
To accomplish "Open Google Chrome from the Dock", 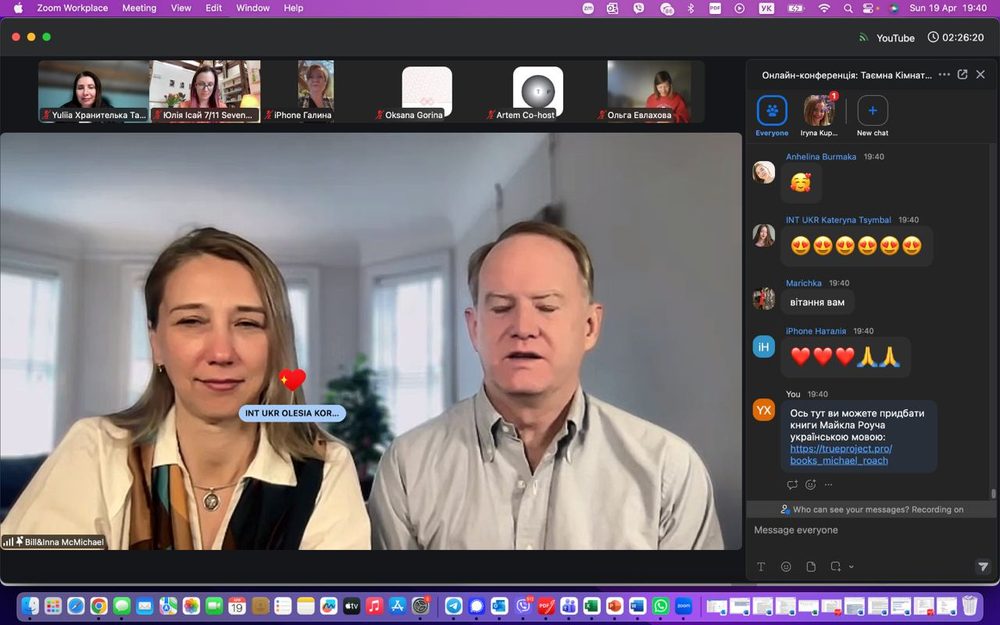I will pos(99,605).
